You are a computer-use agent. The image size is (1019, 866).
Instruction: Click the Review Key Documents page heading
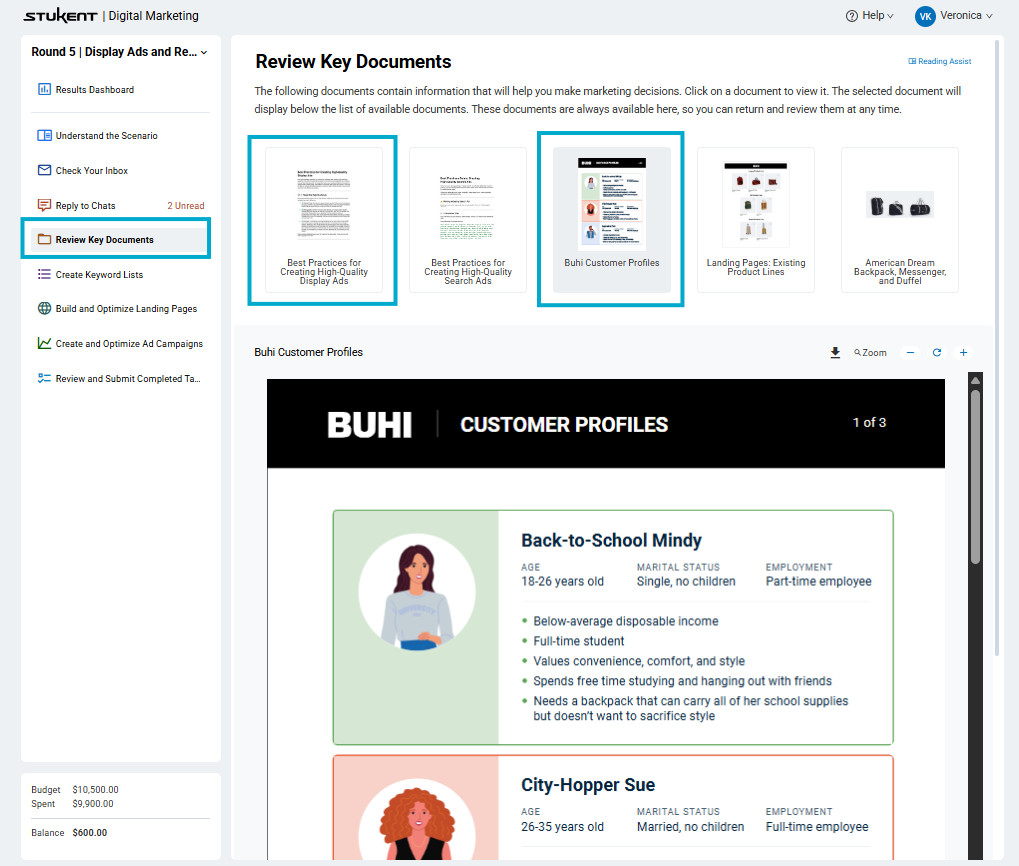[x=353, y=62]
